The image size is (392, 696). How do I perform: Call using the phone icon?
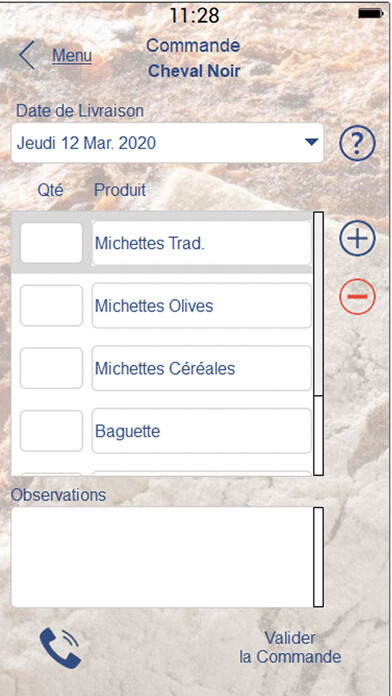pyautogui.click(x=60, y=648)
